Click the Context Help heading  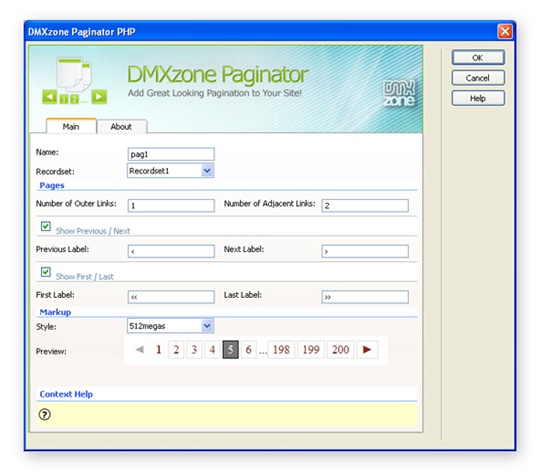(x=66, y=394)
